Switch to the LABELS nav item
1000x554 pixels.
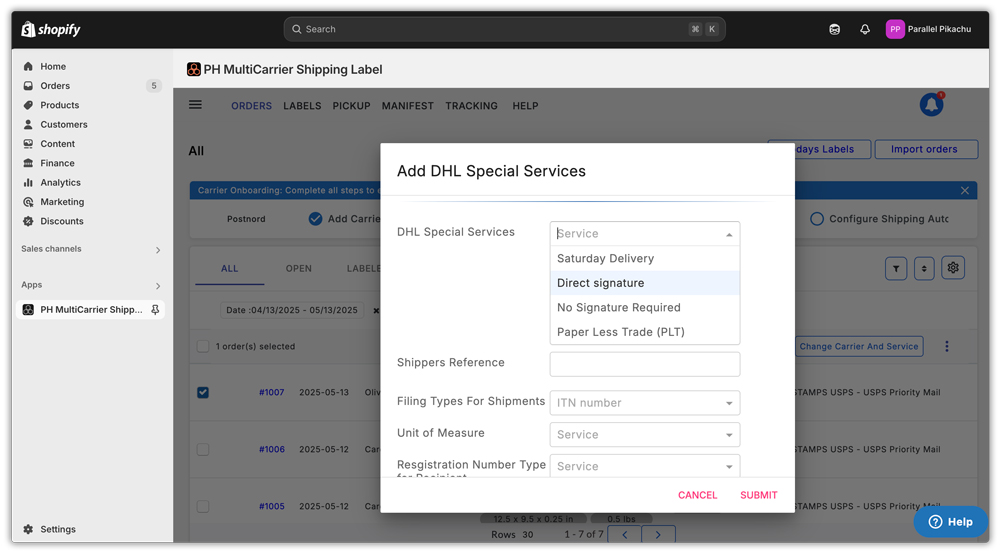(302, 106)
